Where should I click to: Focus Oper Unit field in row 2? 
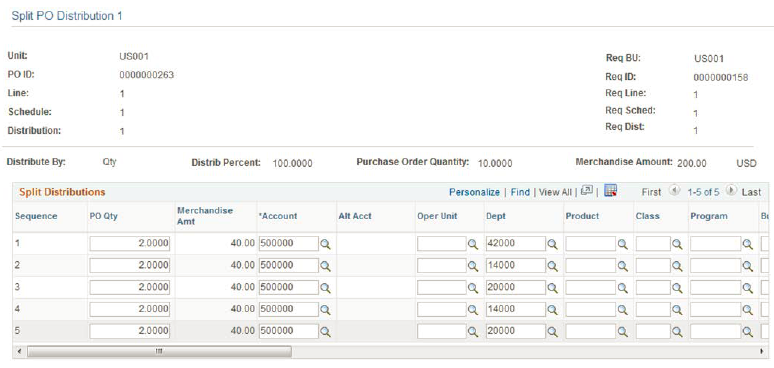442,265
